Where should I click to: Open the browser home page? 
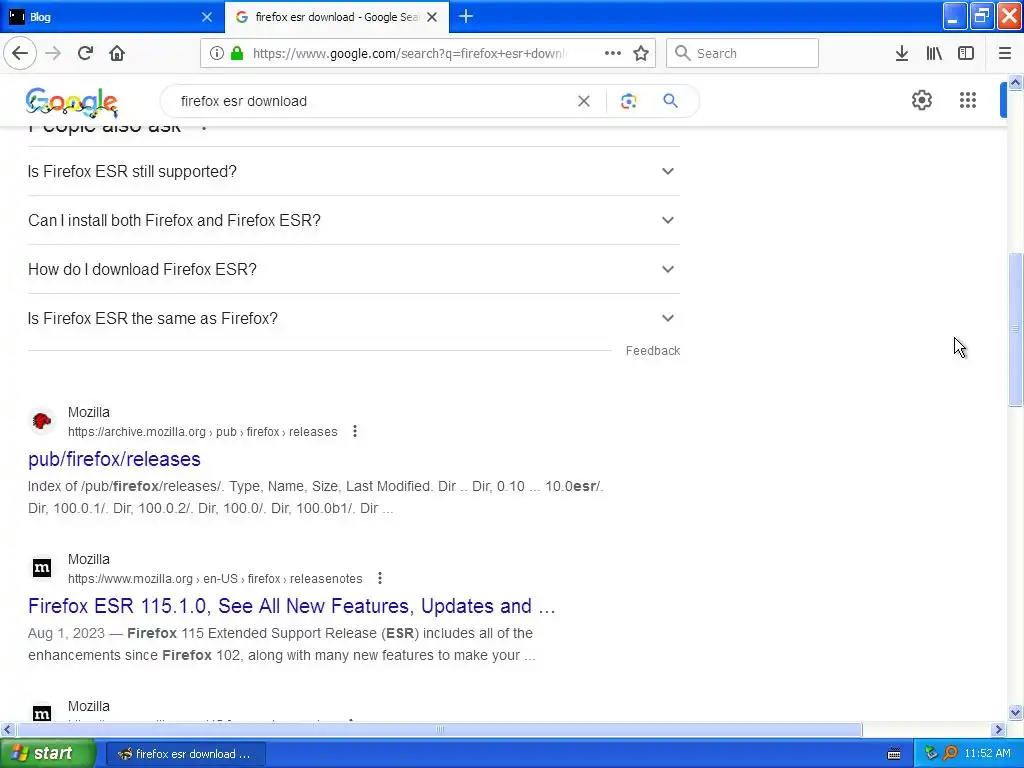pos(117,53)
